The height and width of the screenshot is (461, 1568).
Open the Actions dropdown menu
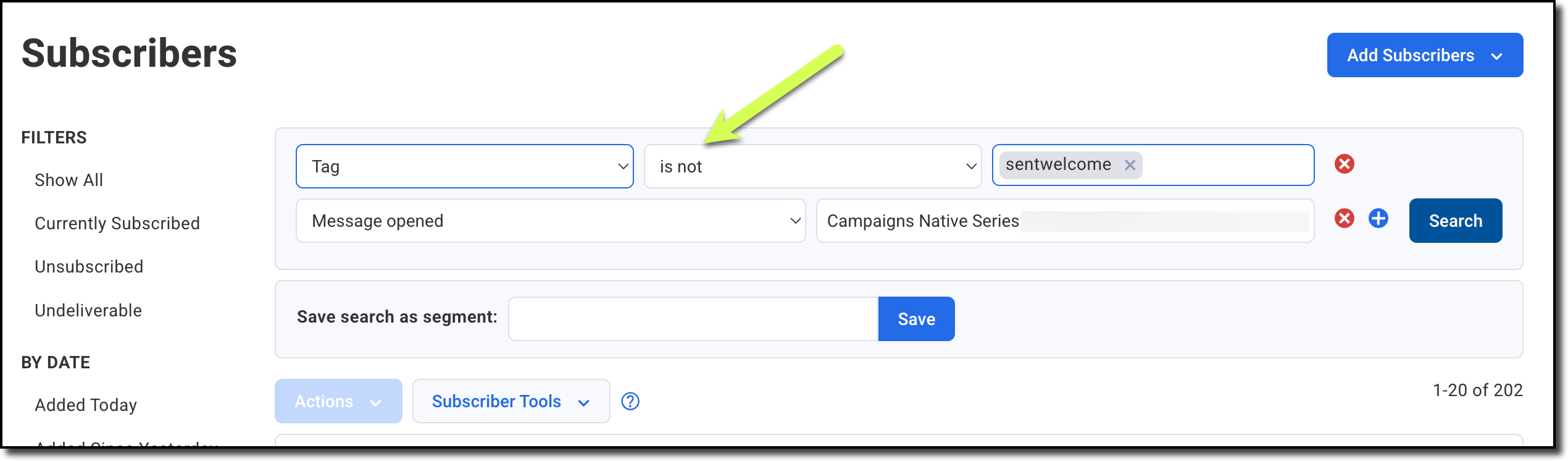click(x=338, y=402)
